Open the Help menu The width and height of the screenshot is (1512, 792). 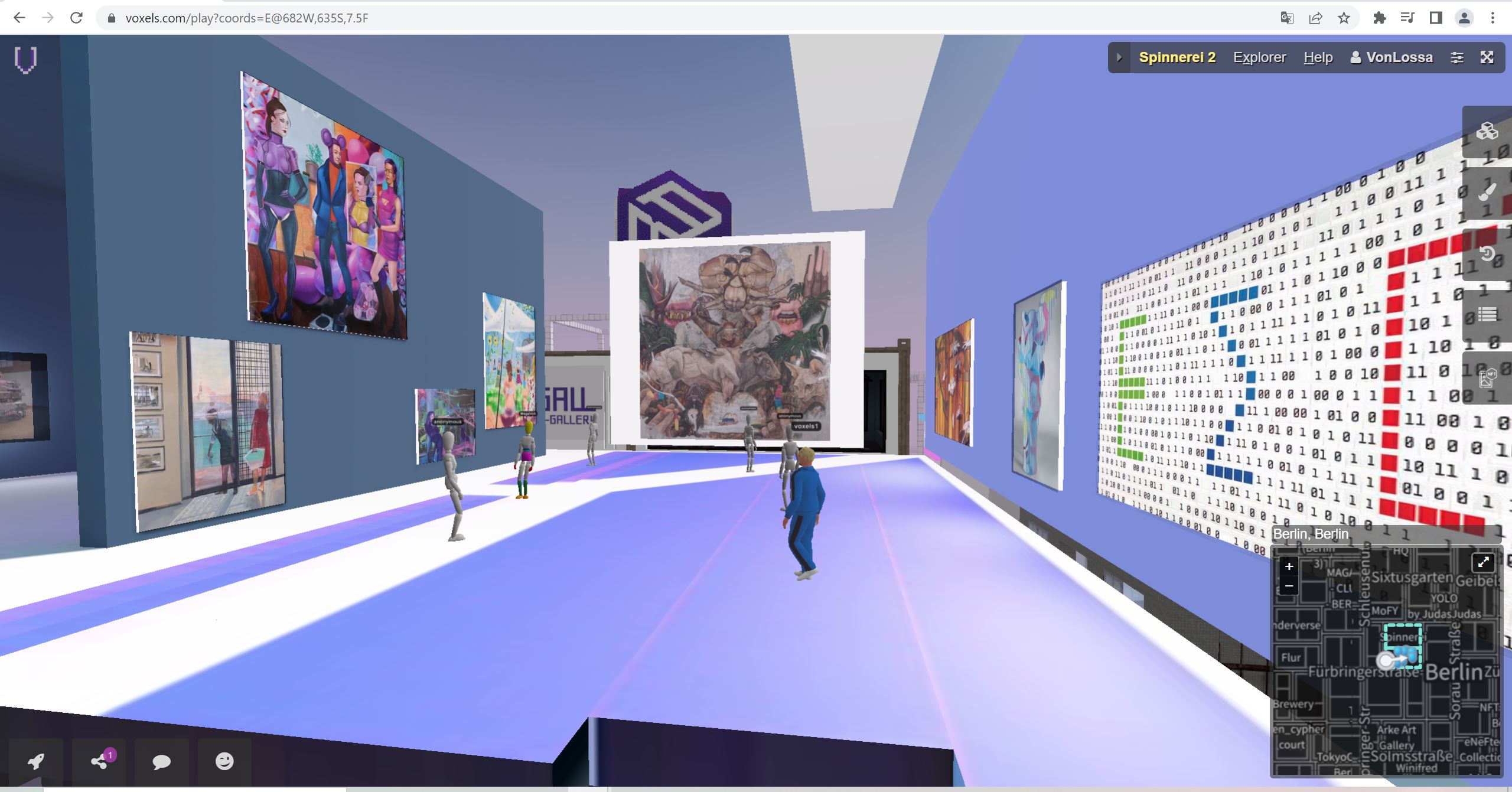click(x=1318, y=57)
